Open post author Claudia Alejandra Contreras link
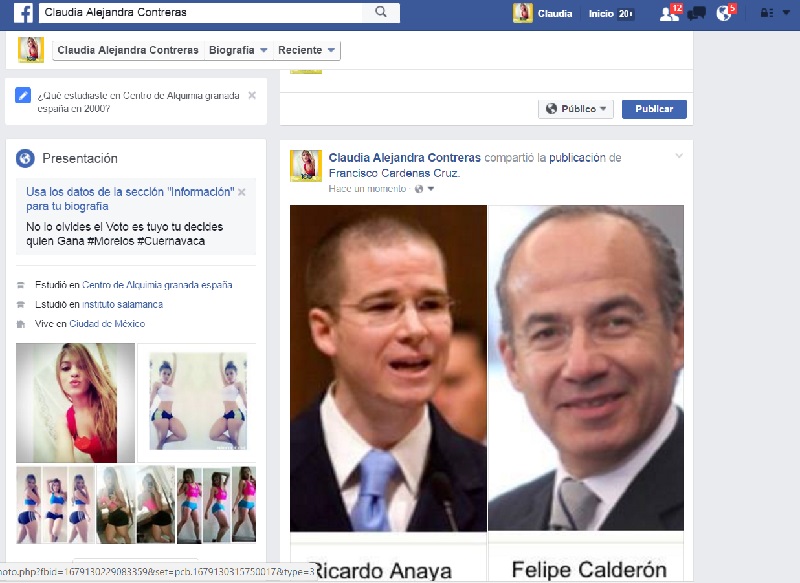This screenshot has width=800, height=583. 405,158
